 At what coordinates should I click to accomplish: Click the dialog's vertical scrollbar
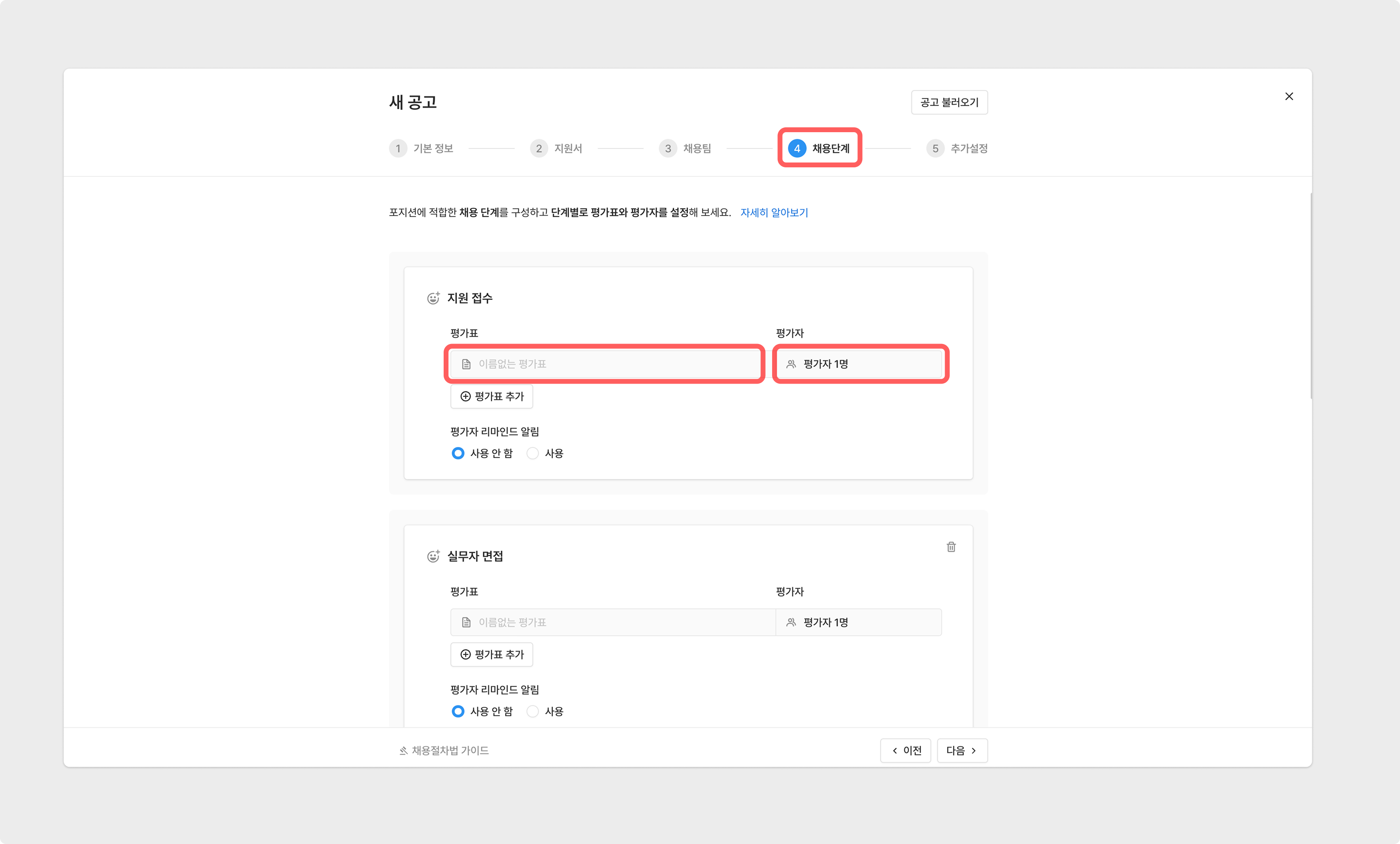(1311, 295)
